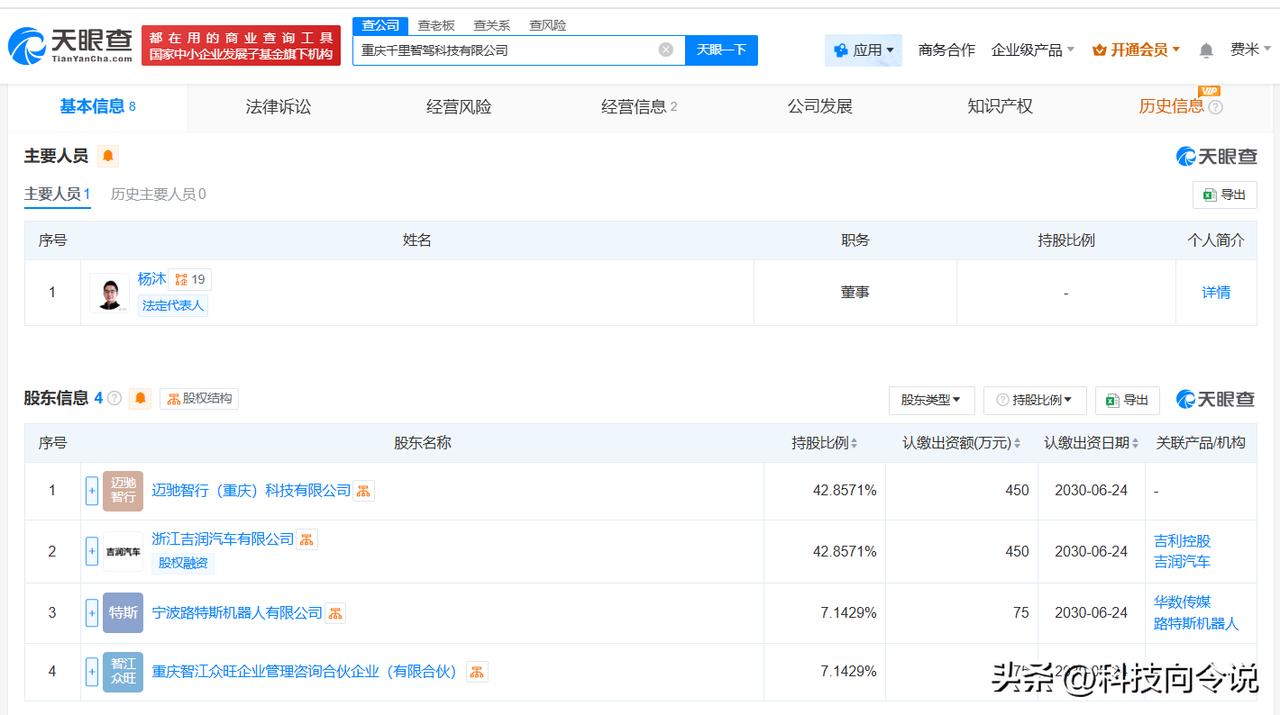Open the help icon next to 股东信息 count
1280x715 pixels.
pos(114,398)
